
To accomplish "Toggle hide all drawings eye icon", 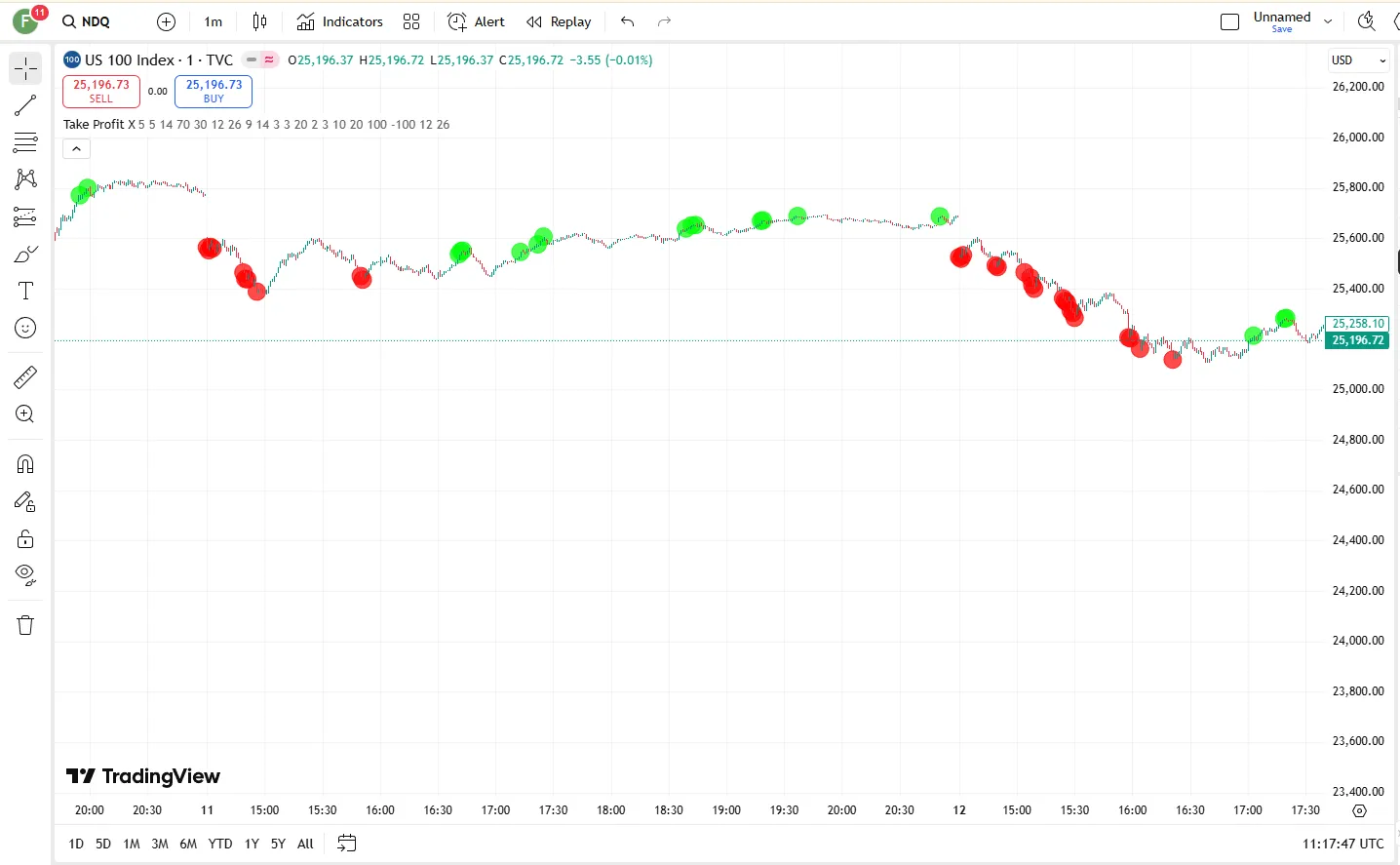I will pos(25,574).
